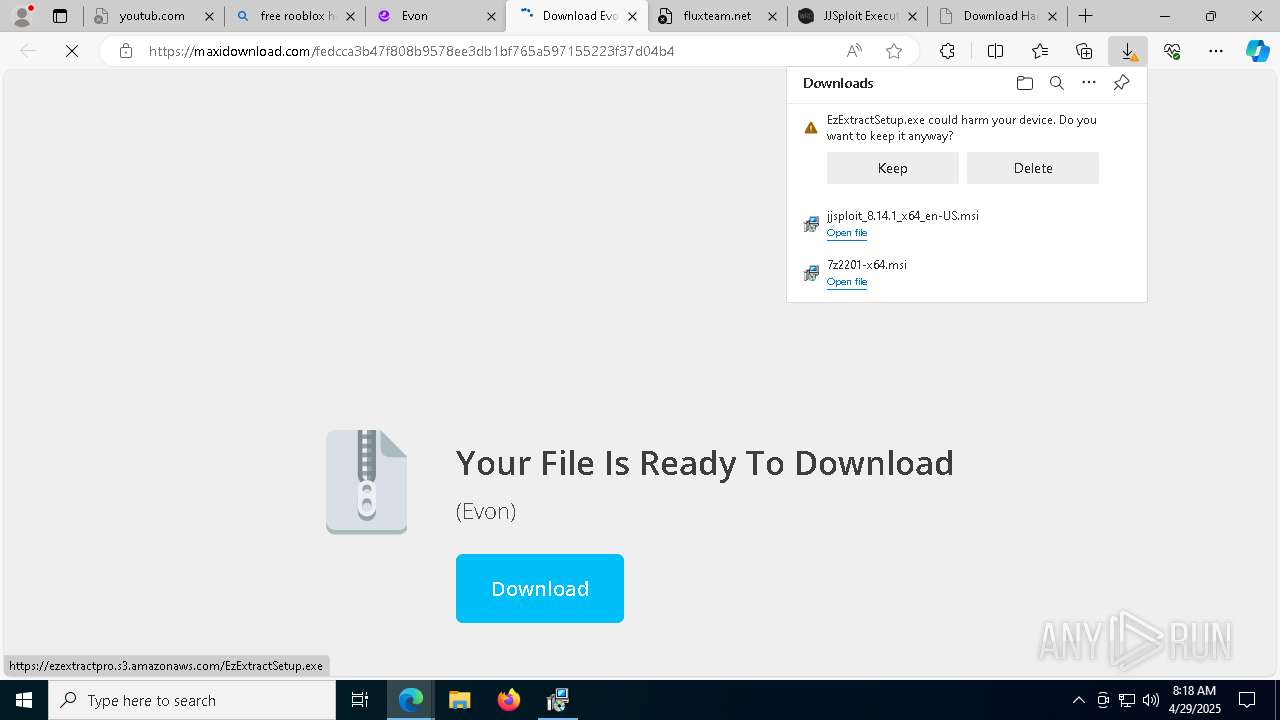Image resolution: width=1280 pixels, height=720 pixels.
Task: Open the network status tray icon
Action: 1127,700
